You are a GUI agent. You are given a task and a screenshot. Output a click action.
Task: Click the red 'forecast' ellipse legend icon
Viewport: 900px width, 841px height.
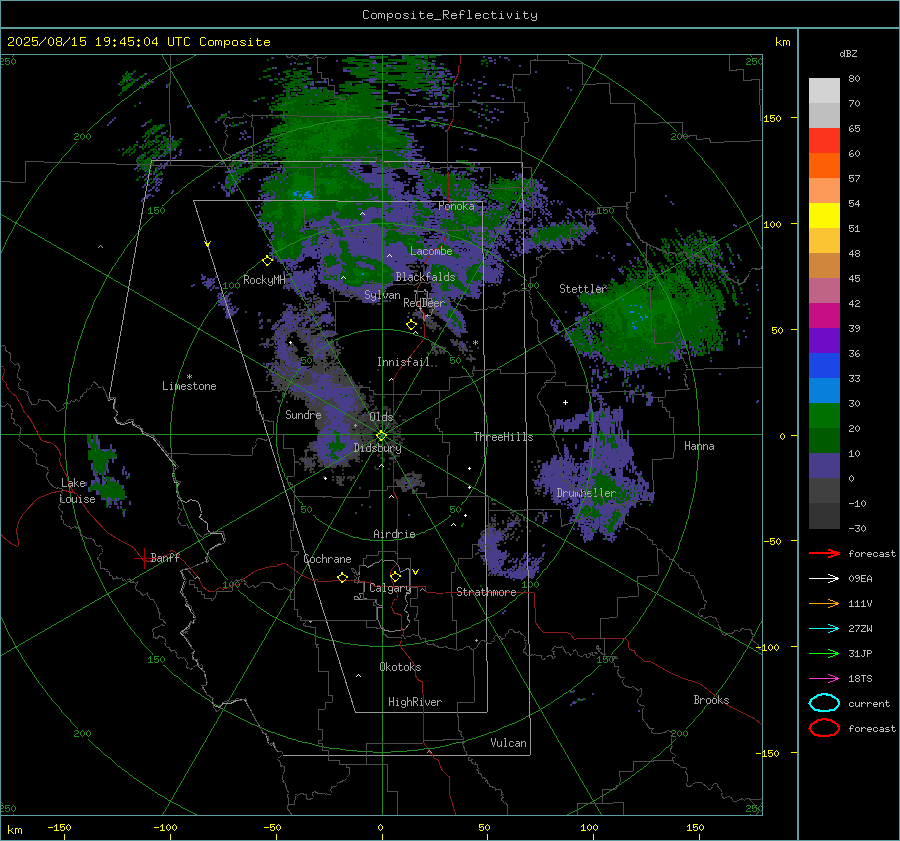[824, 728]
